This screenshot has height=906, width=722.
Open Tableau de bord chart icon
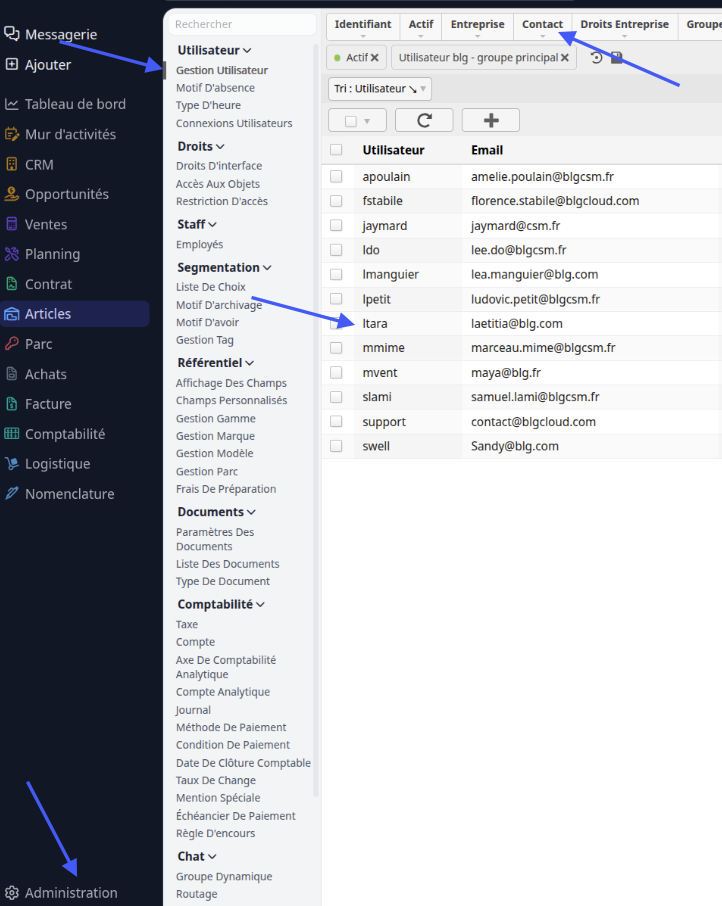click(x=12, y=104)
